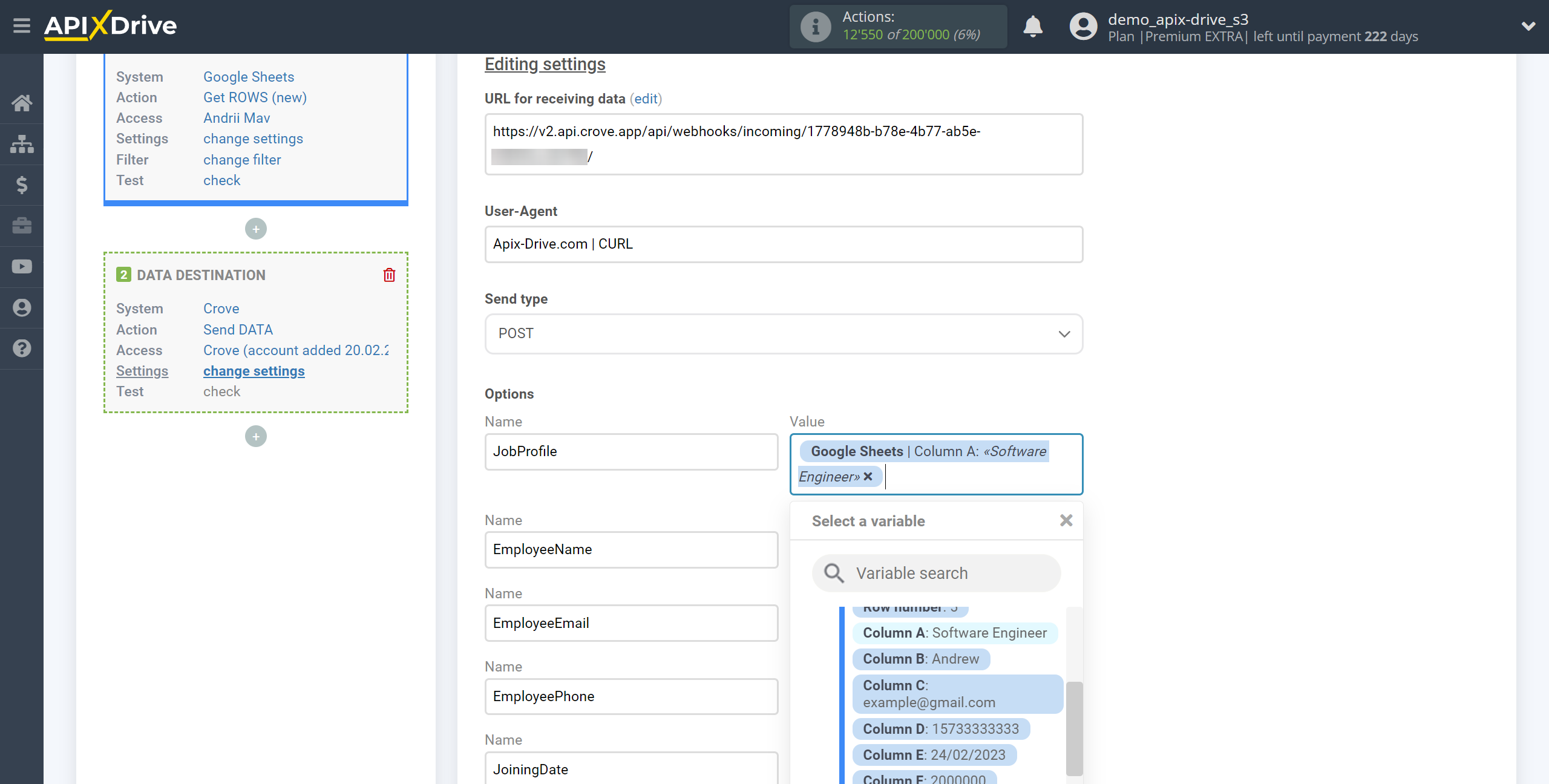Click the User-Agent input field

[x=784, y=244]
